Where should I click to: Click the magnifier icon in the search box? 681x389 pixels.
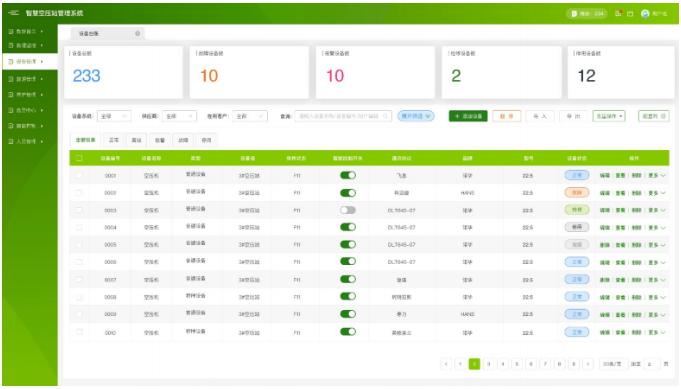385,116
